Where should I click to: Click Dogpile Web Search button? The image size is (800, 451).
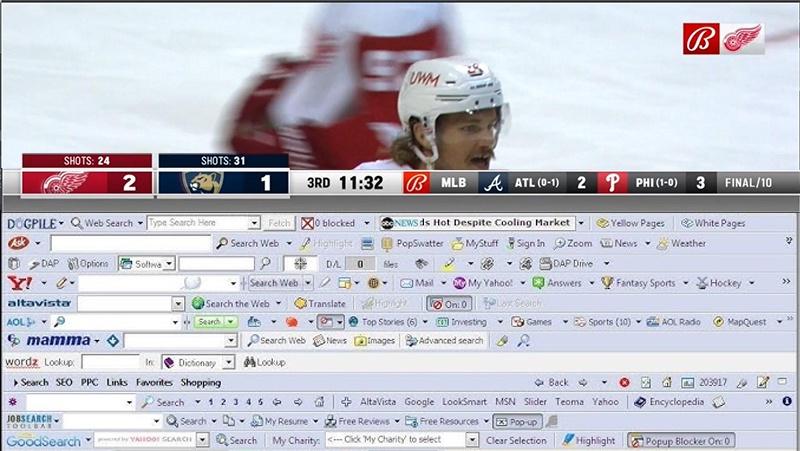point(102,223)
